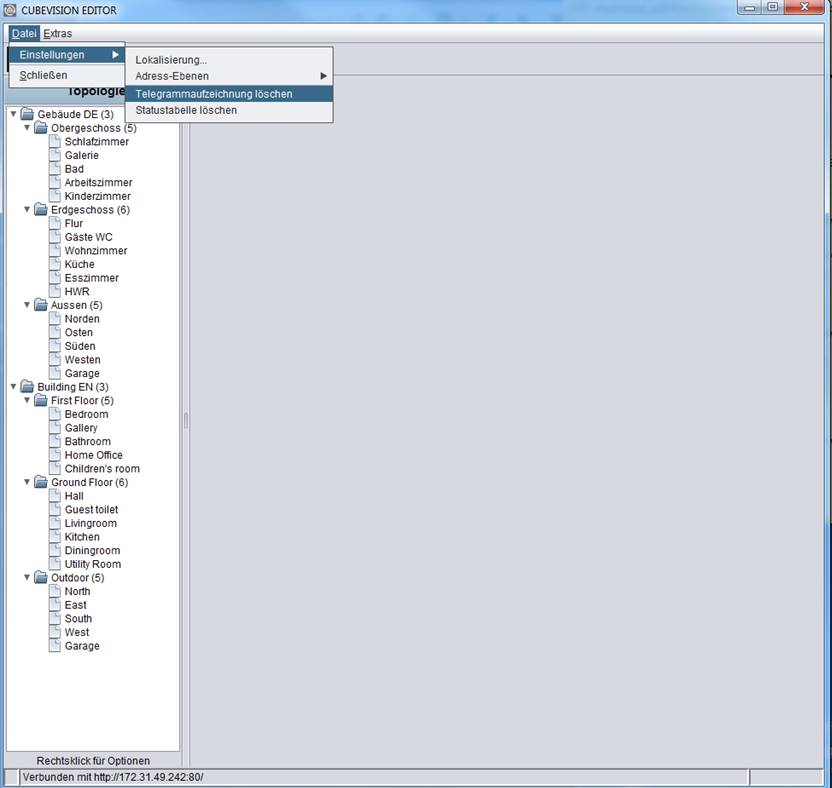Select Children's room tree entry
Image resolution: width=832 pixels, height=788 pixels.
tap(102, 469)
